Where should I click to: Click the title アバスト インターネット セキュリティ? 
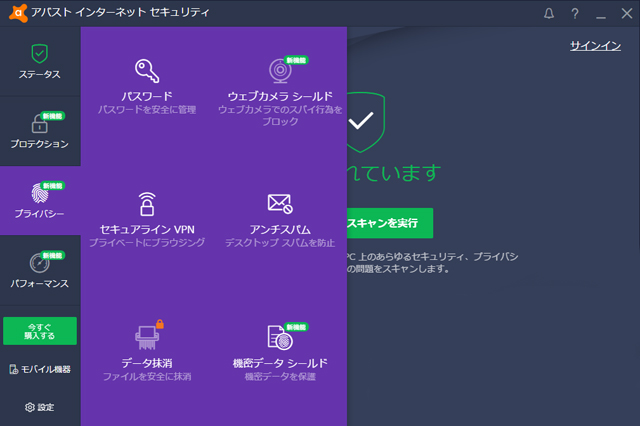(x=120, y=12)
